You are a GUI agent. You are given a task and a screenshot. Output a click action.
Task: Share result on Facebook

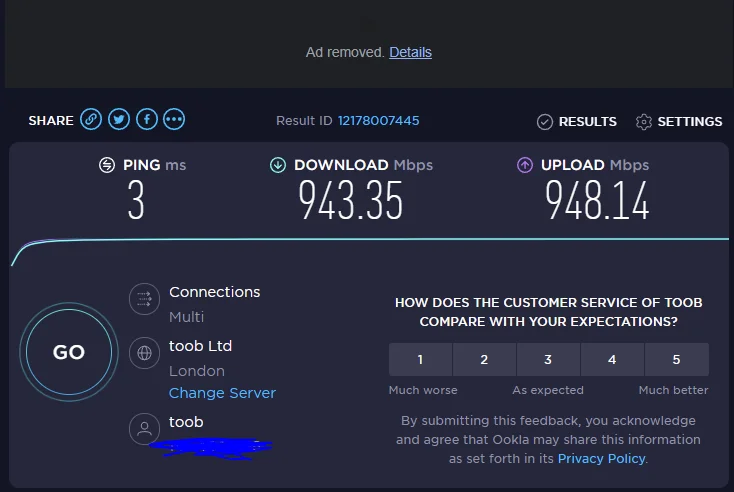coord(147,120)
